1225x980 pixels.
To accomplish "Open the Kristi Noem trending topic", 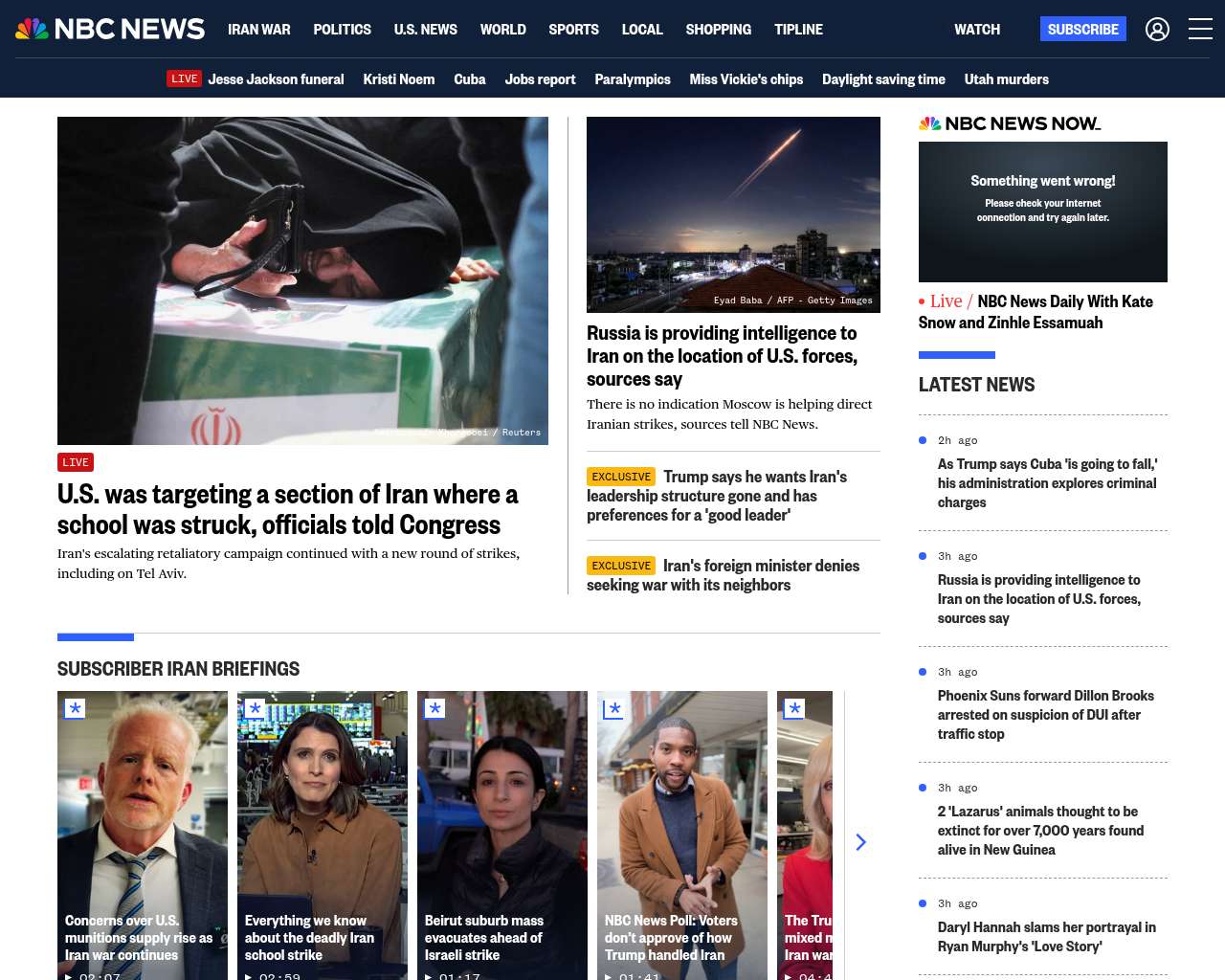I will (x=399, y=79).
